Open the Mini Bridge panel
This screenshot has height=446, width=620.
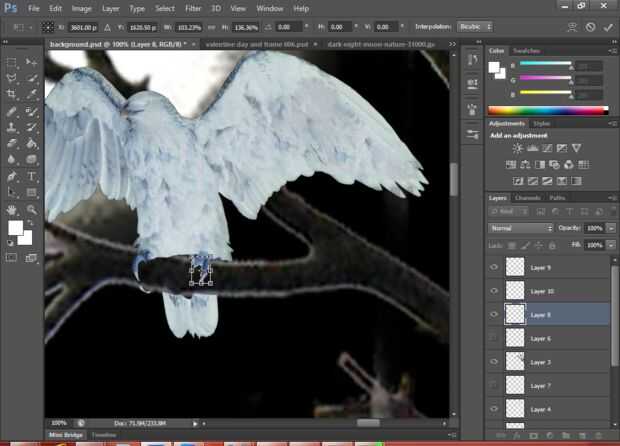coord(67,436)
